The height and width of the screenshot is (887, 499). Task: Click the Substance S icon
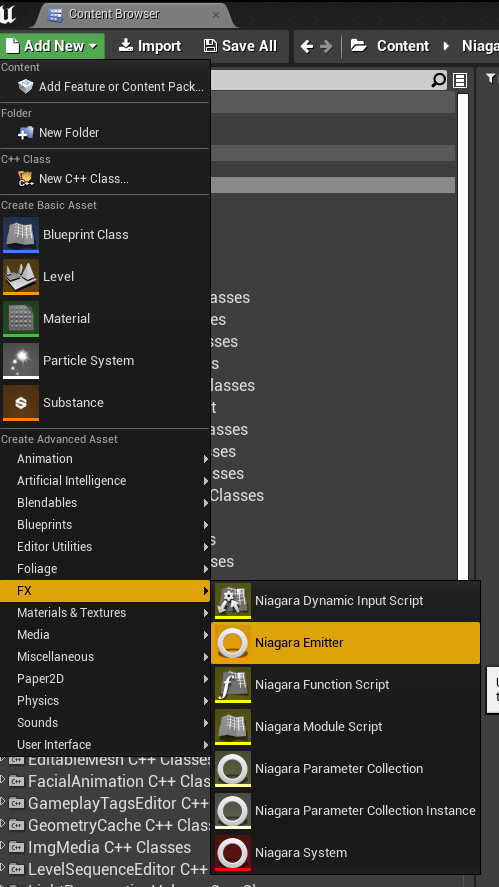pos(21,402)
